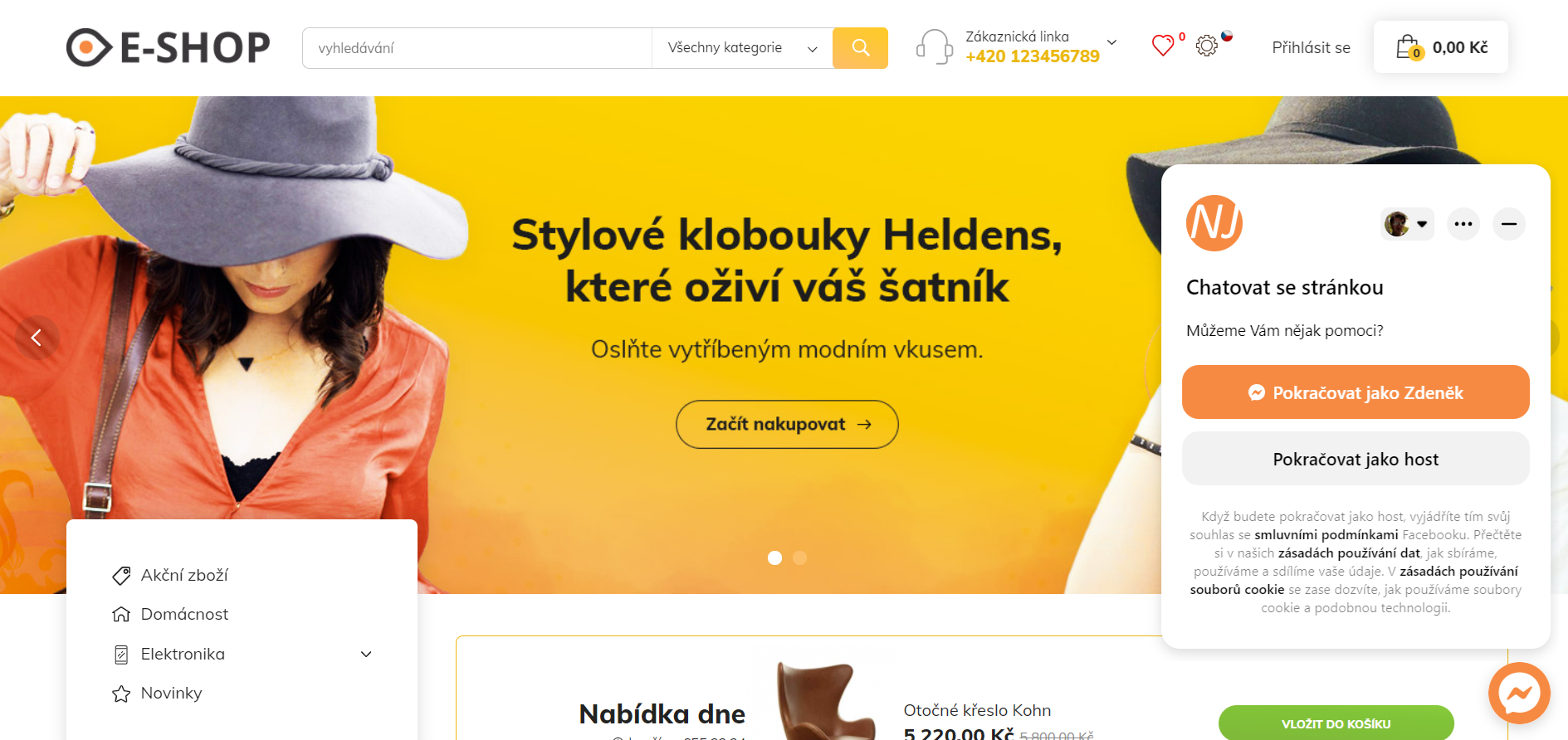The height and width of the screenshot is (740, 1568).
Task: Open the settings gear with Czech flag
Action: (1207, 46)
